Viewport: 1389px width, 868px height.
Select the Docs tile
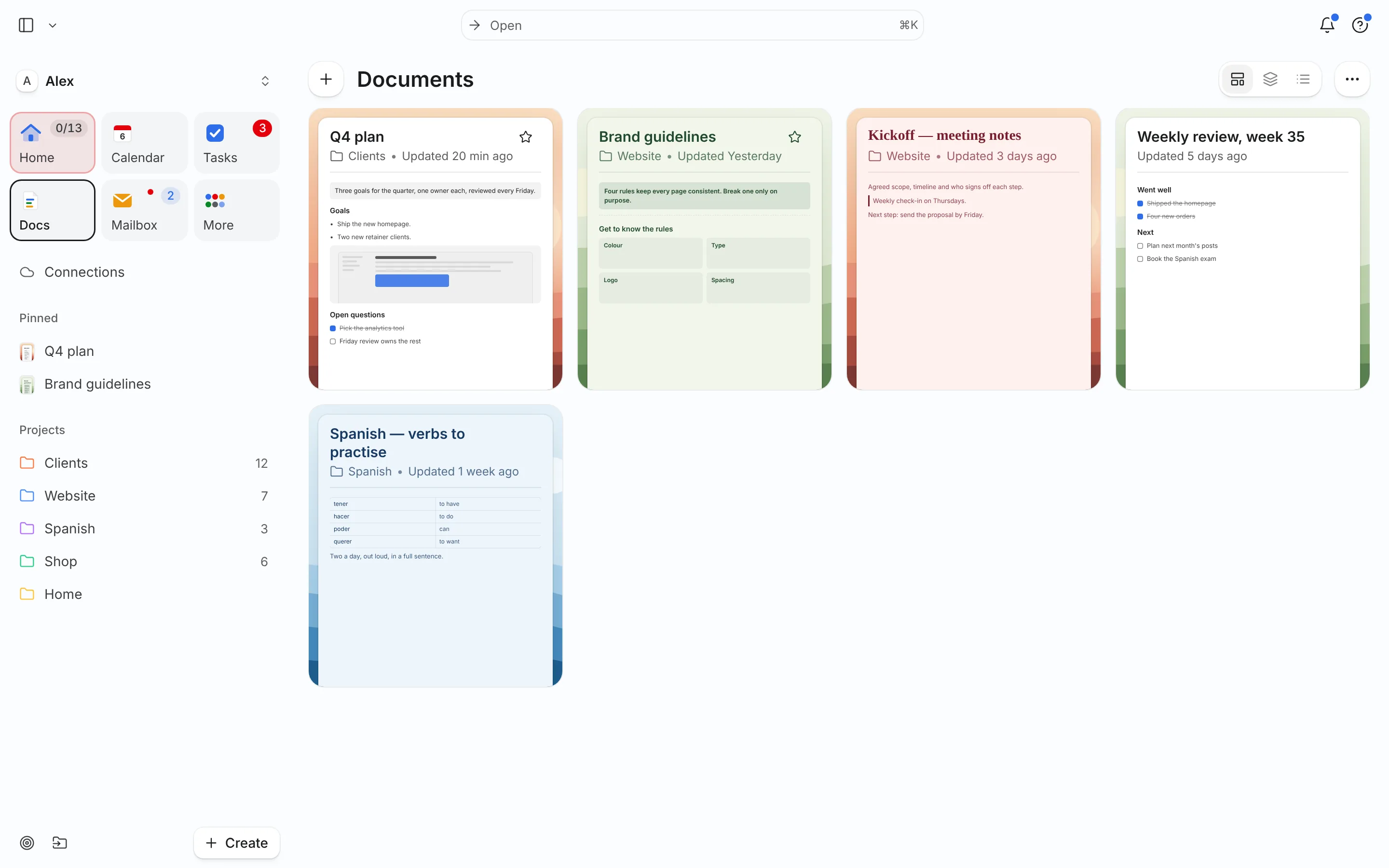tap(52, 210)
